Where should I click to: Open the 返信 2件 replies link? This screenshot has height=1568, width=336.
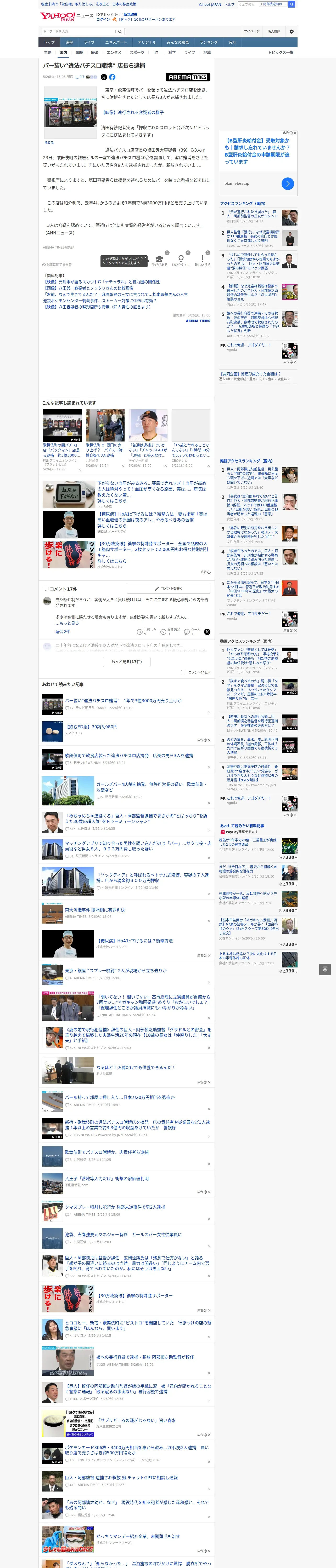[63, 632]
